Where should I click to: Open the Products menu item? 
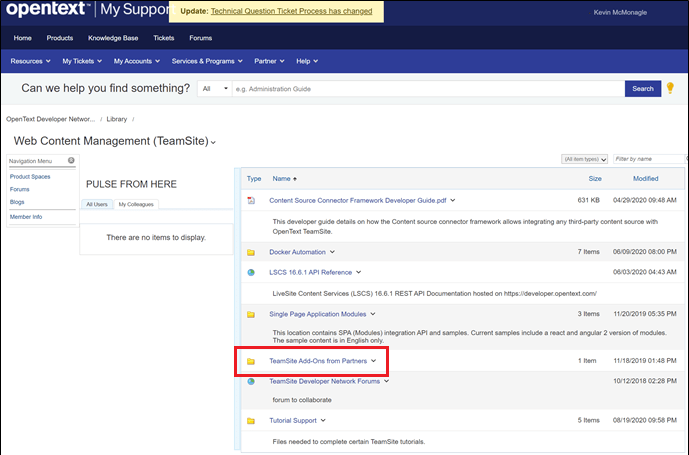pos(60,38)
